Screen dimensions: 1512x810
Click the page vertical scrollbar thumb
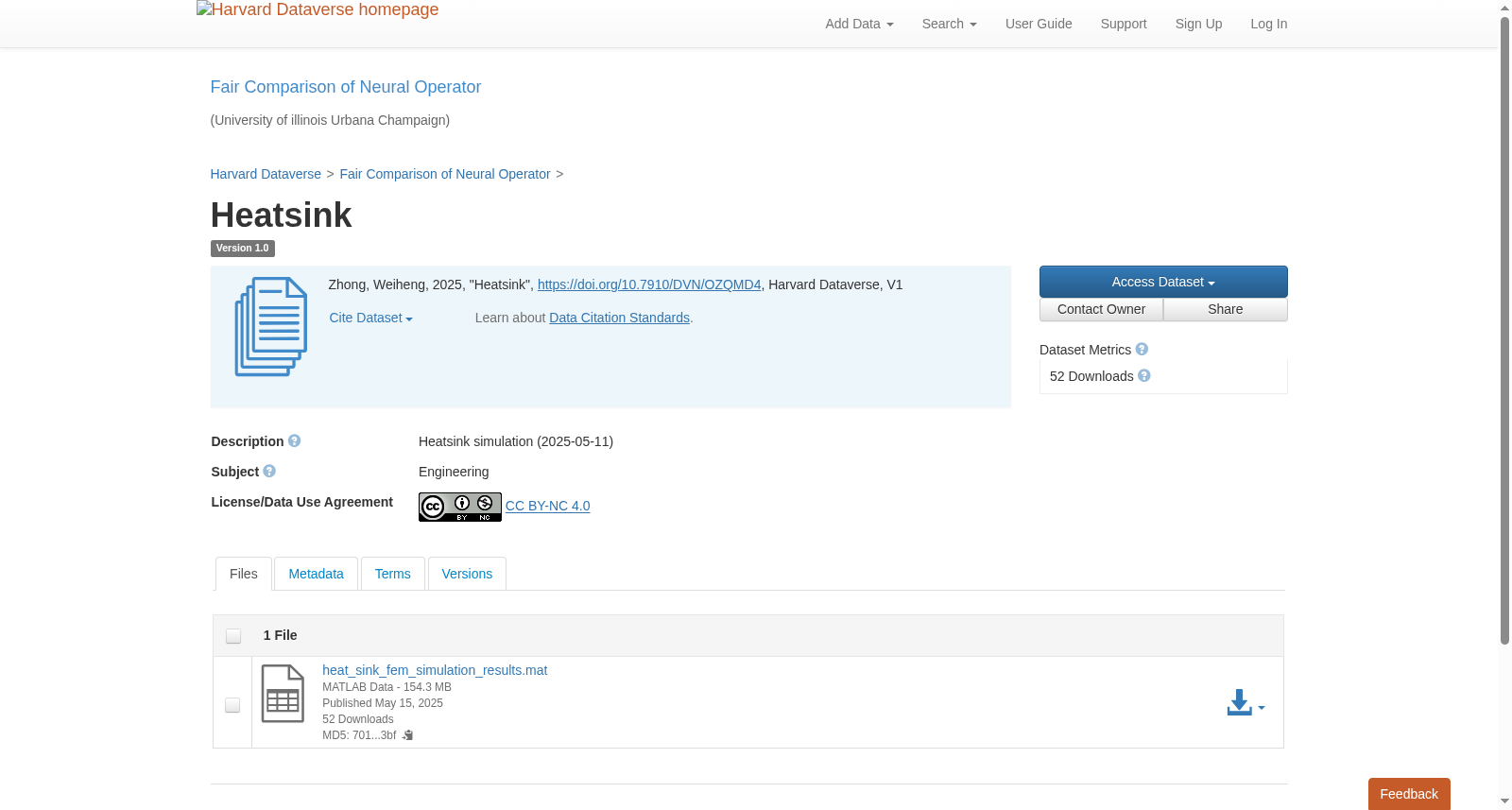coord(1504,331)
